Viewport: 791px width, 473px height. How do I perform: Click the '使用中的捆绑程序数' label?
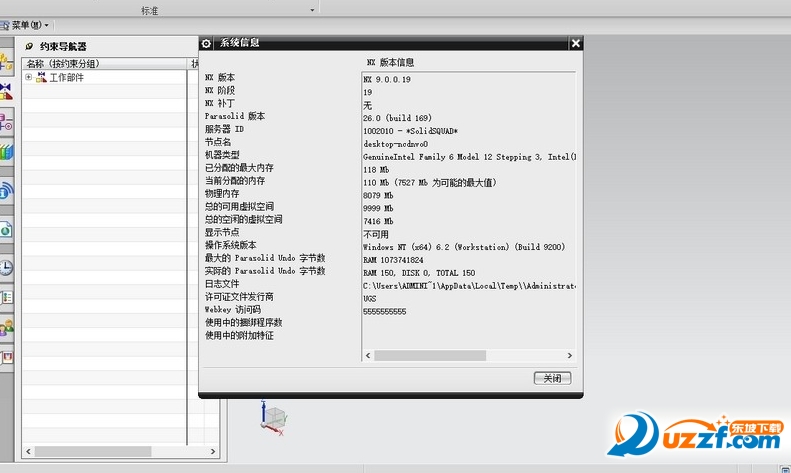[244, 322]
